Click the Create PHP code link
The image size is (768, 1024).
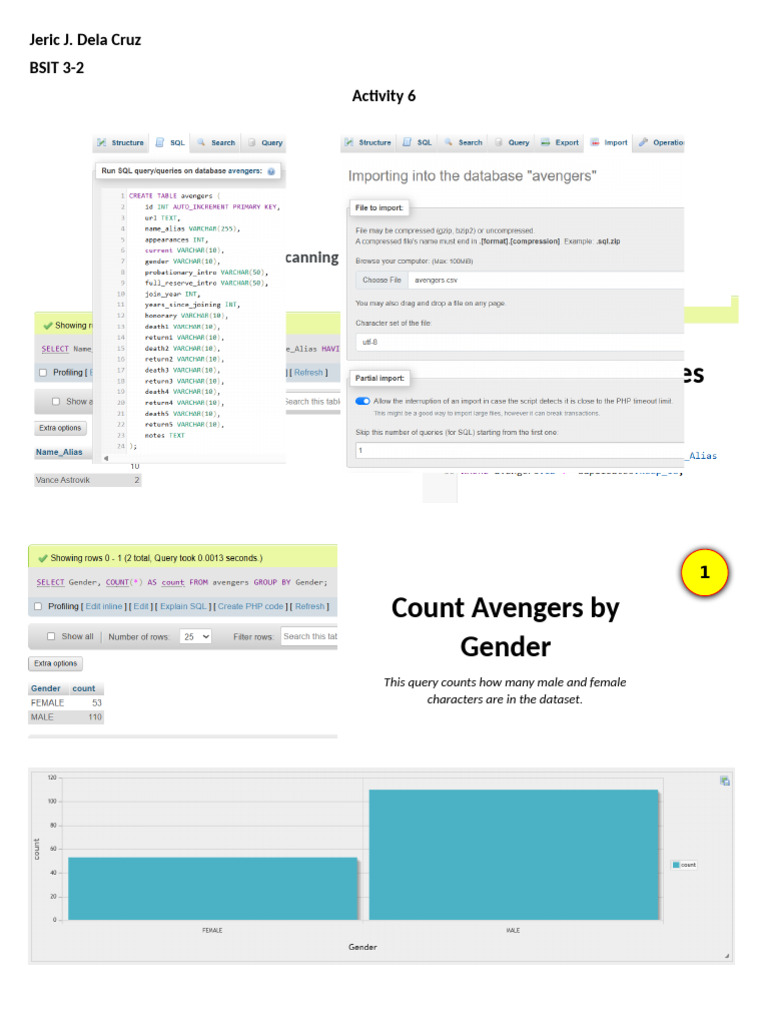pos(251,606)
